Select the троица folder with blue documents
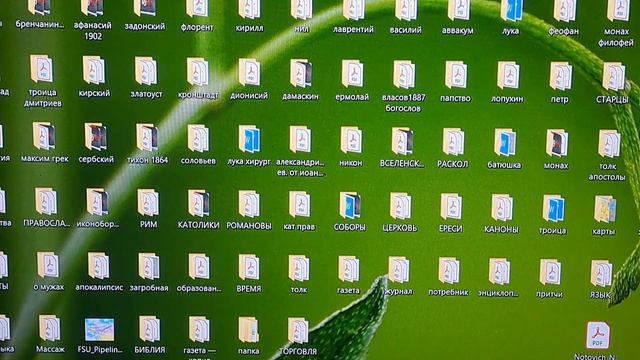This screenshot has height=360, width=640. pos(553,209)
